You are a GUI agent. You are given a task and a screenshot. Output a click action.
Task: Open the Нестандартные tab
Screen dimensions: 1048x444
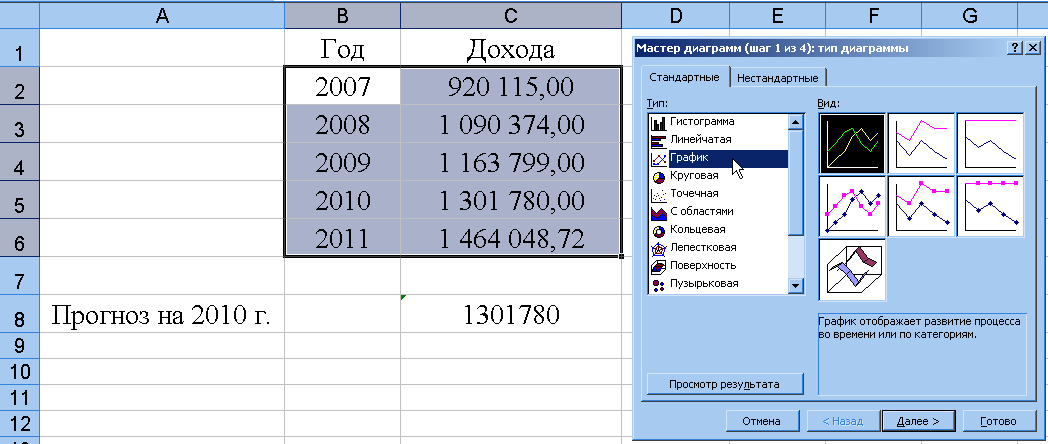pos(777,78)
